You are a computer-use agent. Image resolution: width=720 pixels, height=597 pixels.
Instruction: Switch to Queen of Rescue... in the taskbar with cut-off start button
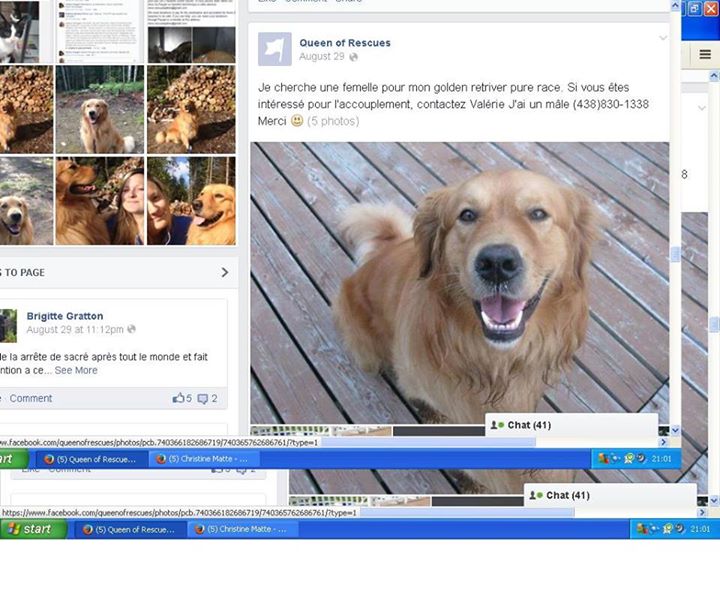[x=91, y=459]
